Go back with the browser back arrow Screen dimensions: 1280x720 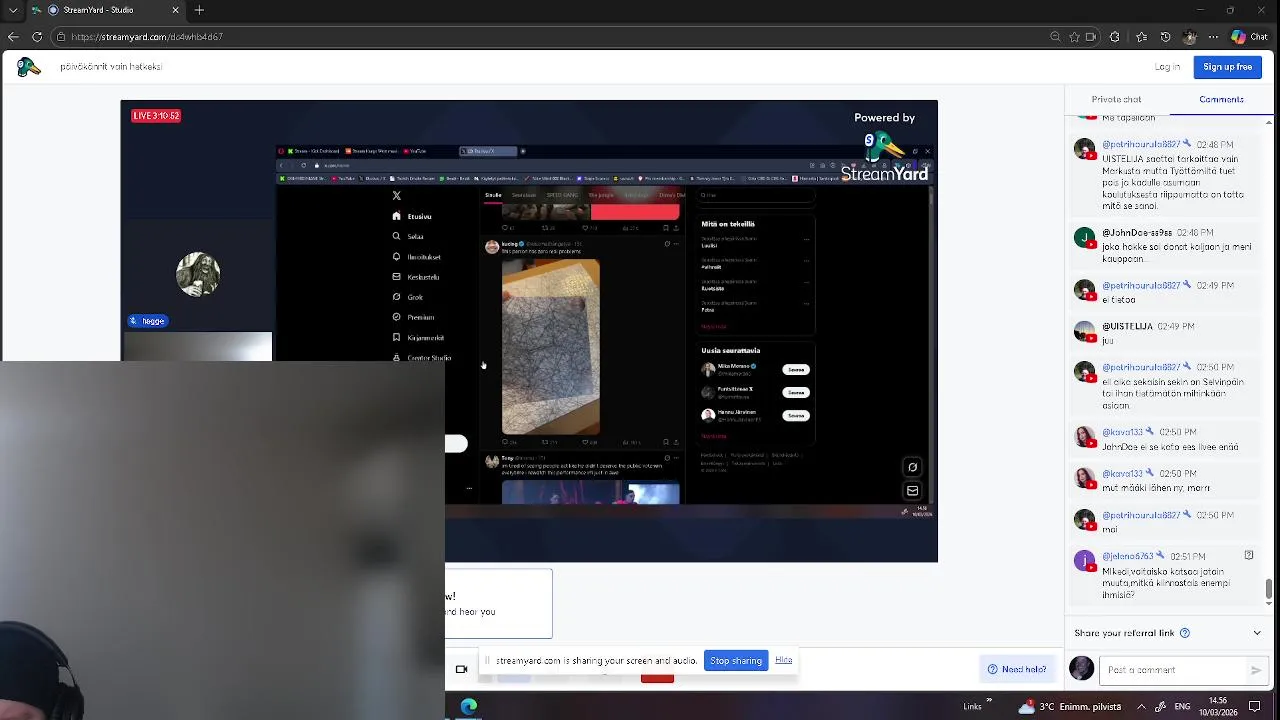[x=13, y=37]
